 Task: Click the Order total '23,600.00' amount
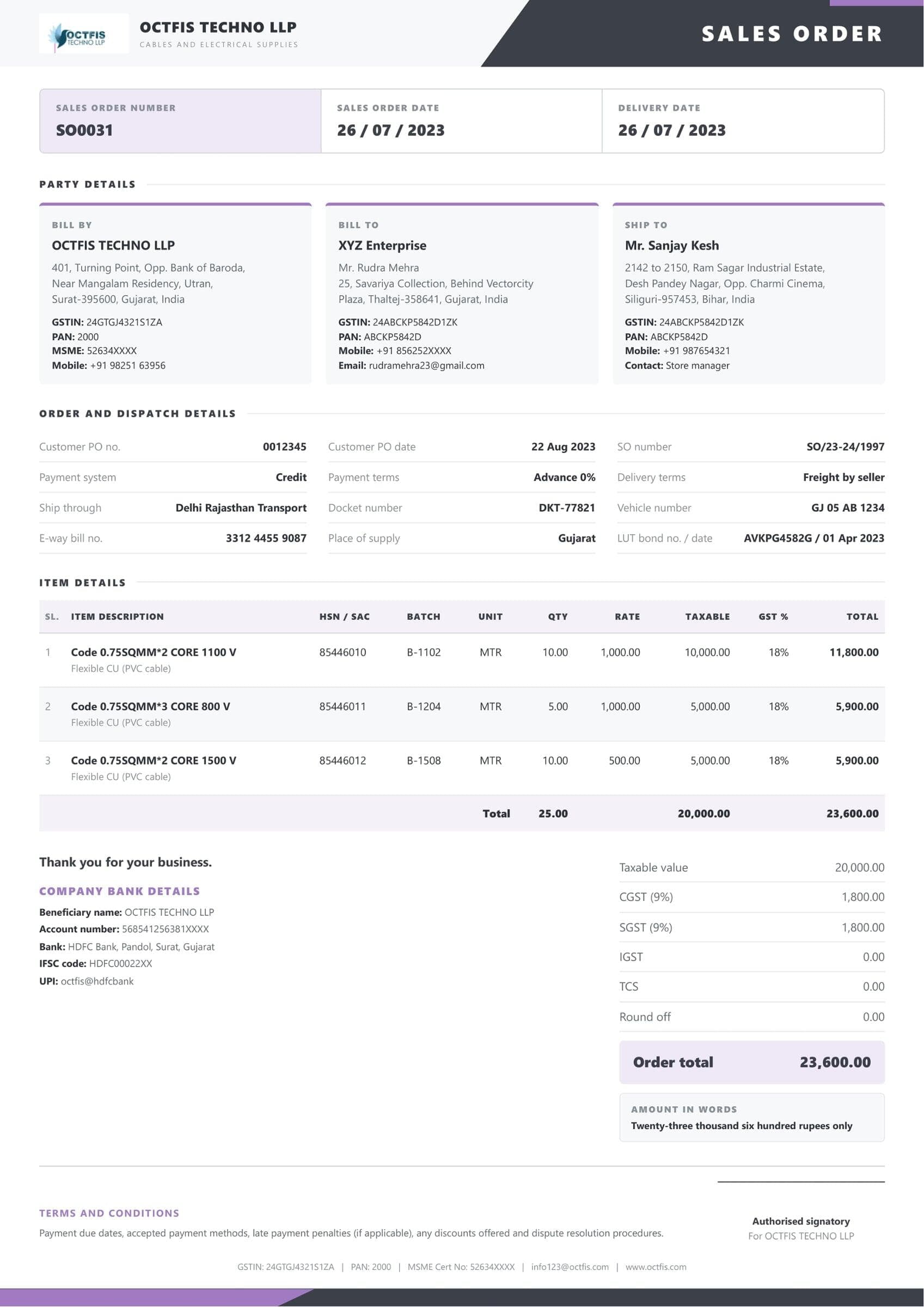point(835,1062)
